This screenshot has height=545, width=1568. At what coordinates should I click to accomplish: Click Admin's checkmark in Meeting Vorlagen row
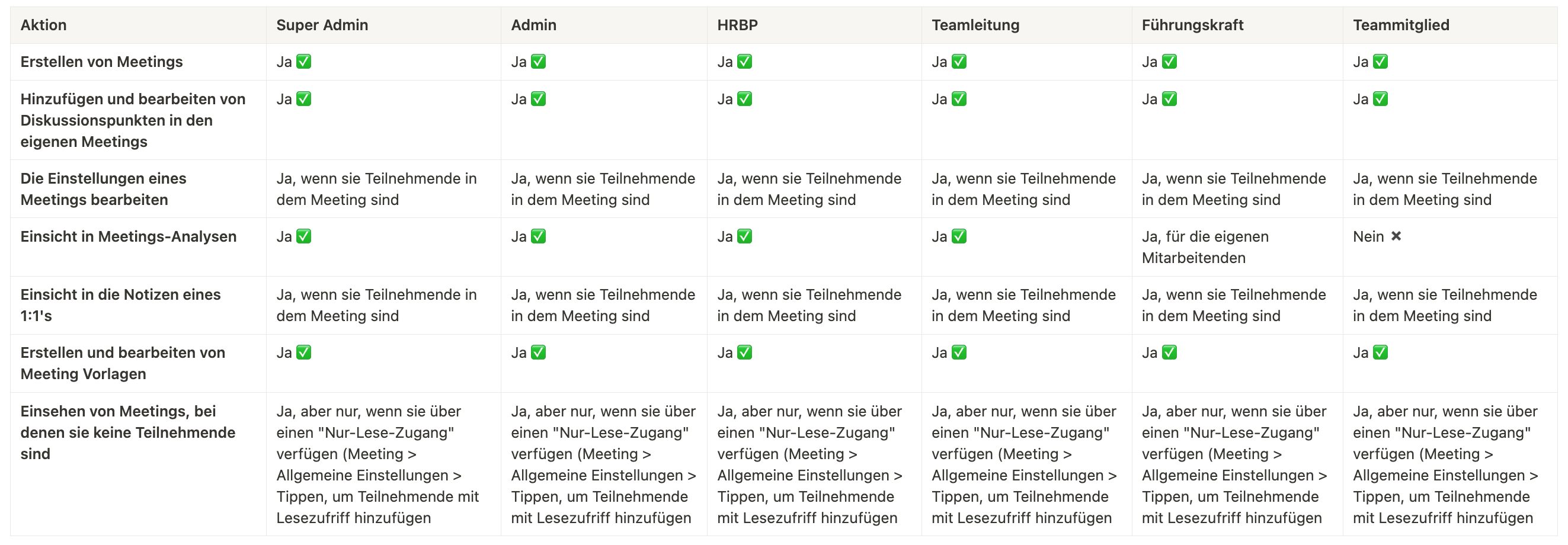click(x=538, y=353)
